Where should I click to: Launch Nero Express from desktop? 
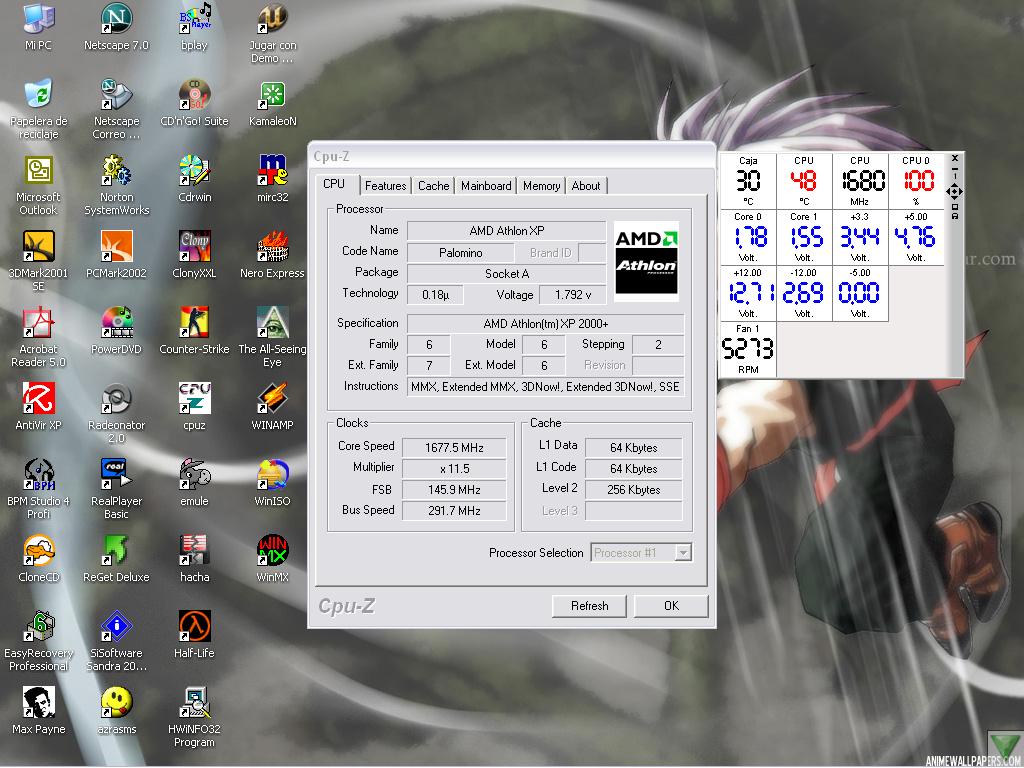[272, 247]
